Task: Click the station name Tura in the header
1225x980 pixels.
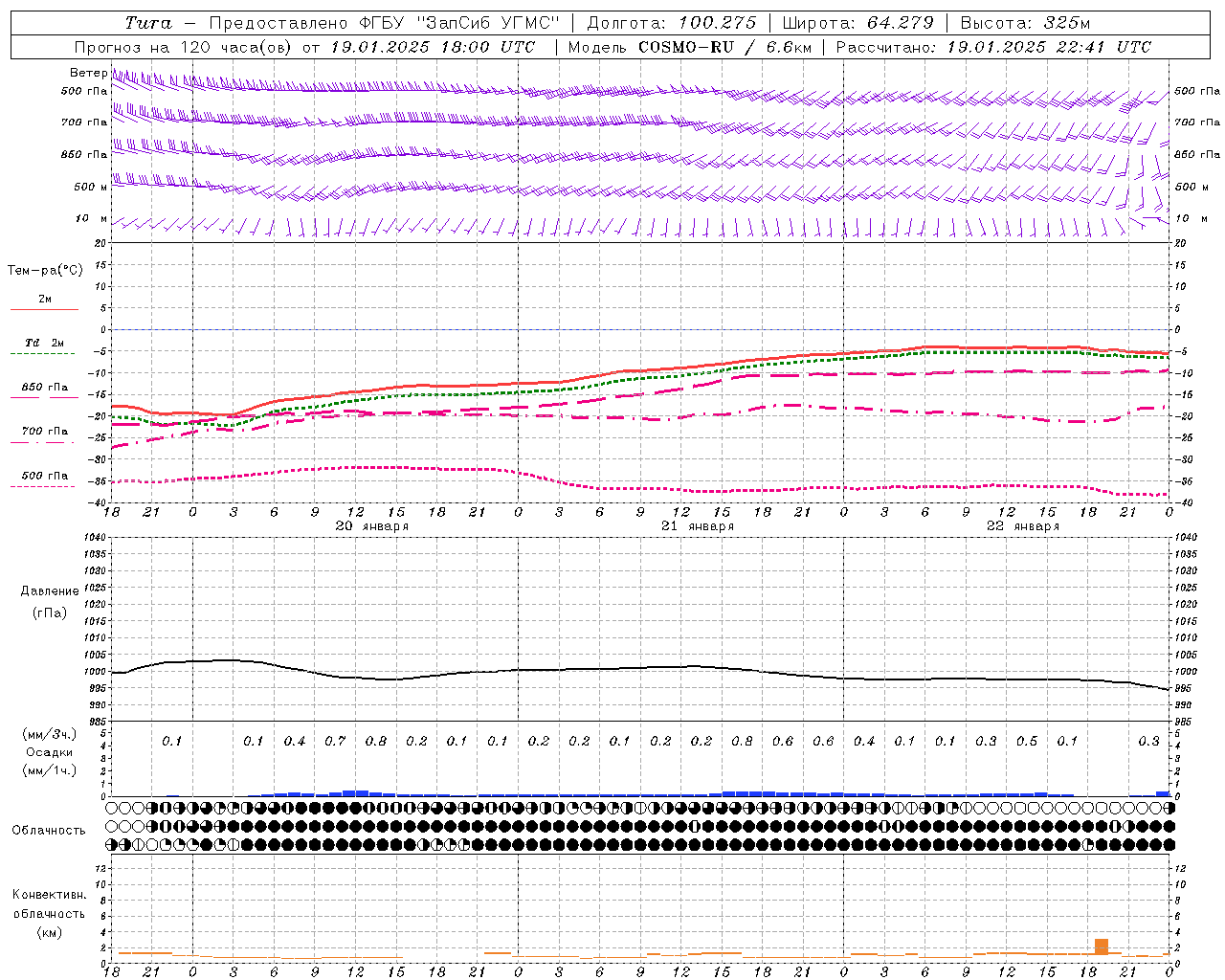Action: [148, 23]
